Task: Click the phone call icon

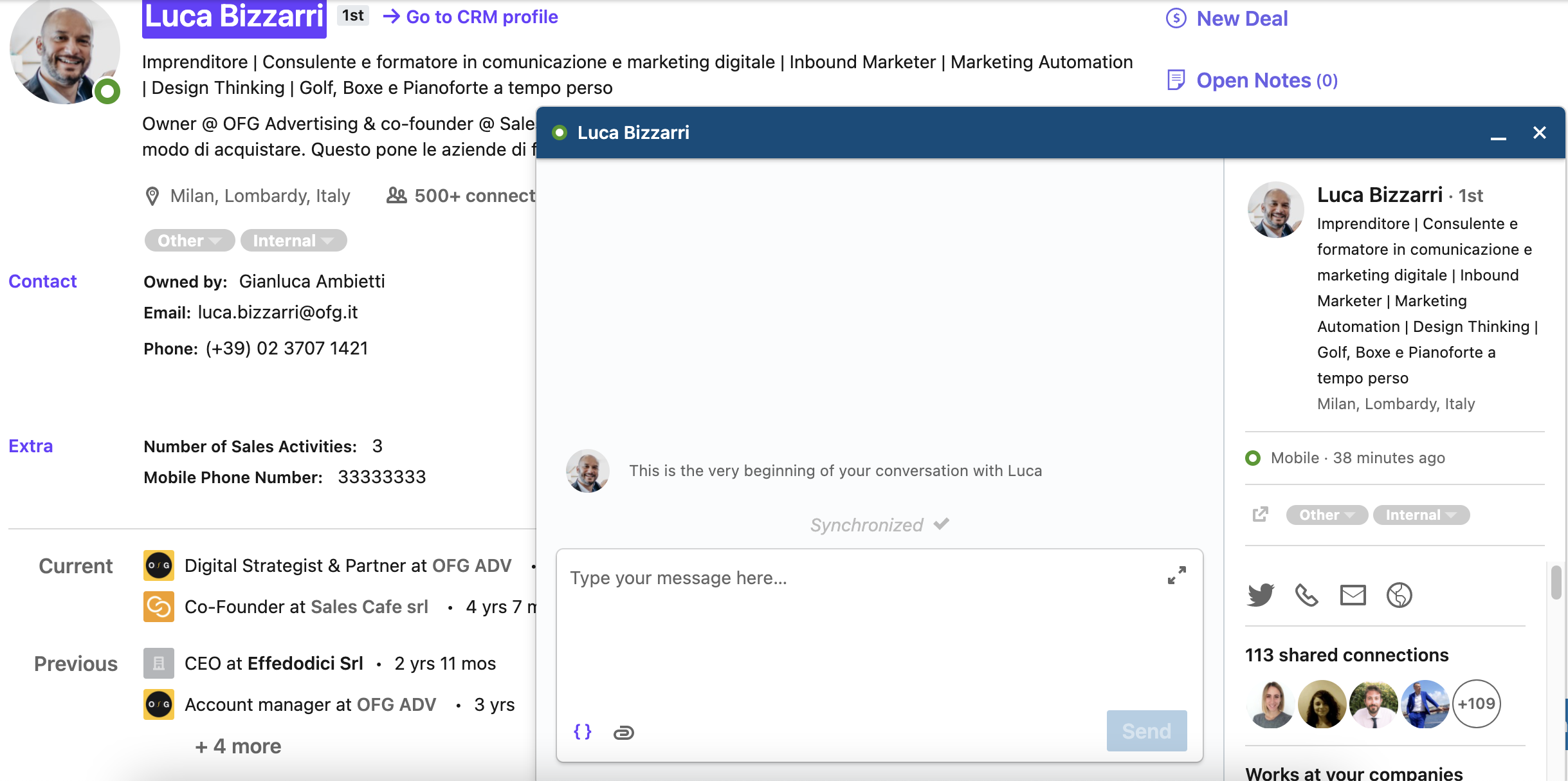Action: coord(1306,595)
